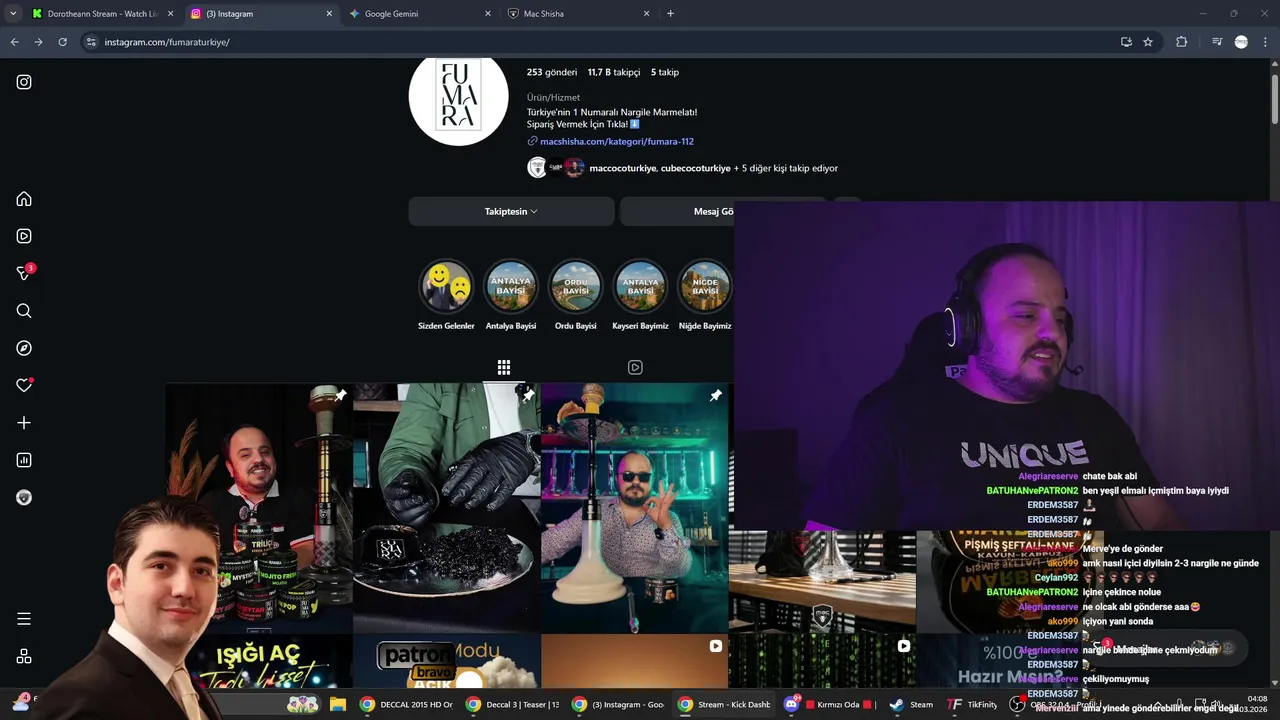Open Takiptesin following dropdown

tap(511, 211)
